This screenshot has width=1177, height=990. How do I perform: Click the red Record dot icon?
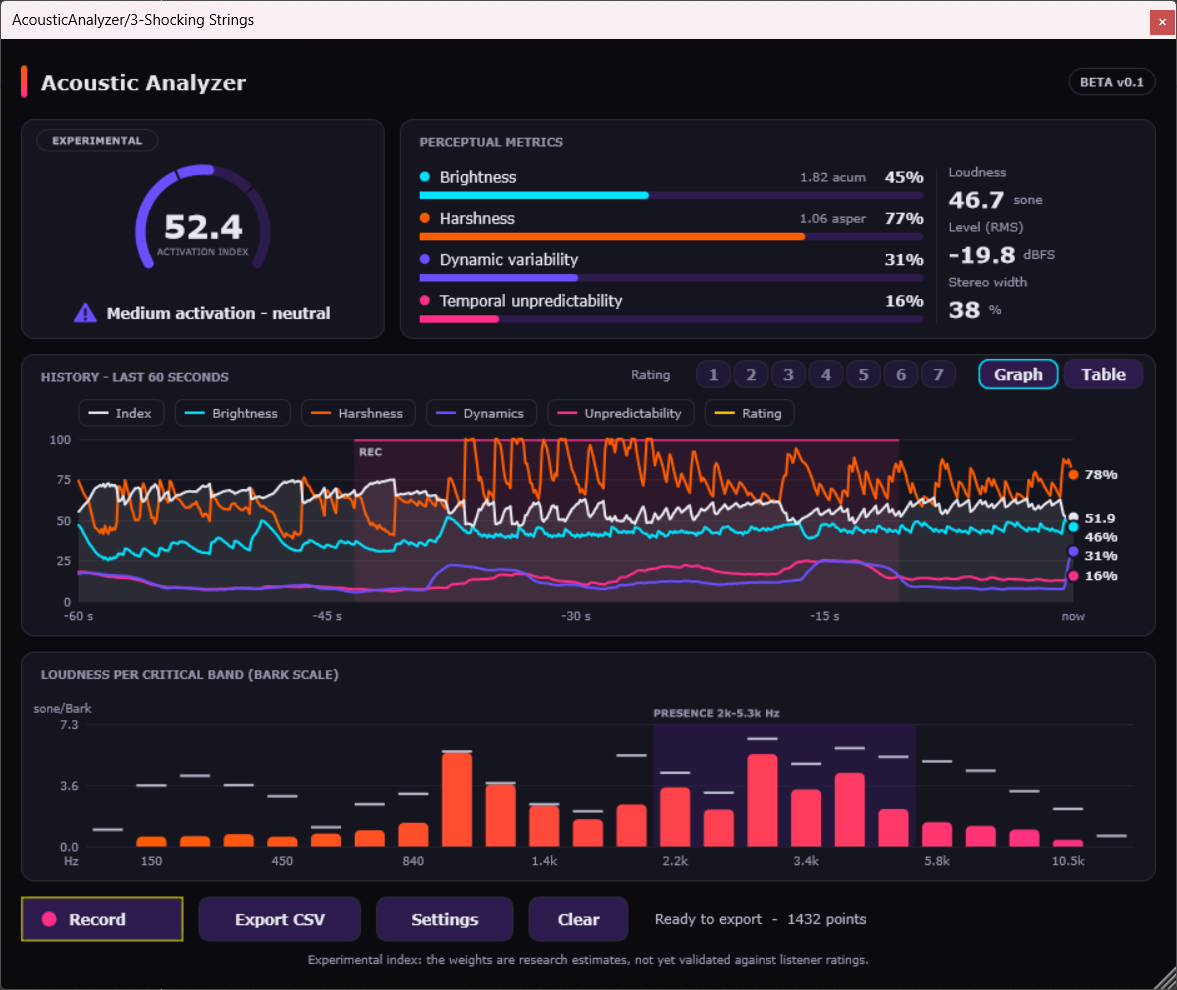pyautogui.click(x=50, y=919)
